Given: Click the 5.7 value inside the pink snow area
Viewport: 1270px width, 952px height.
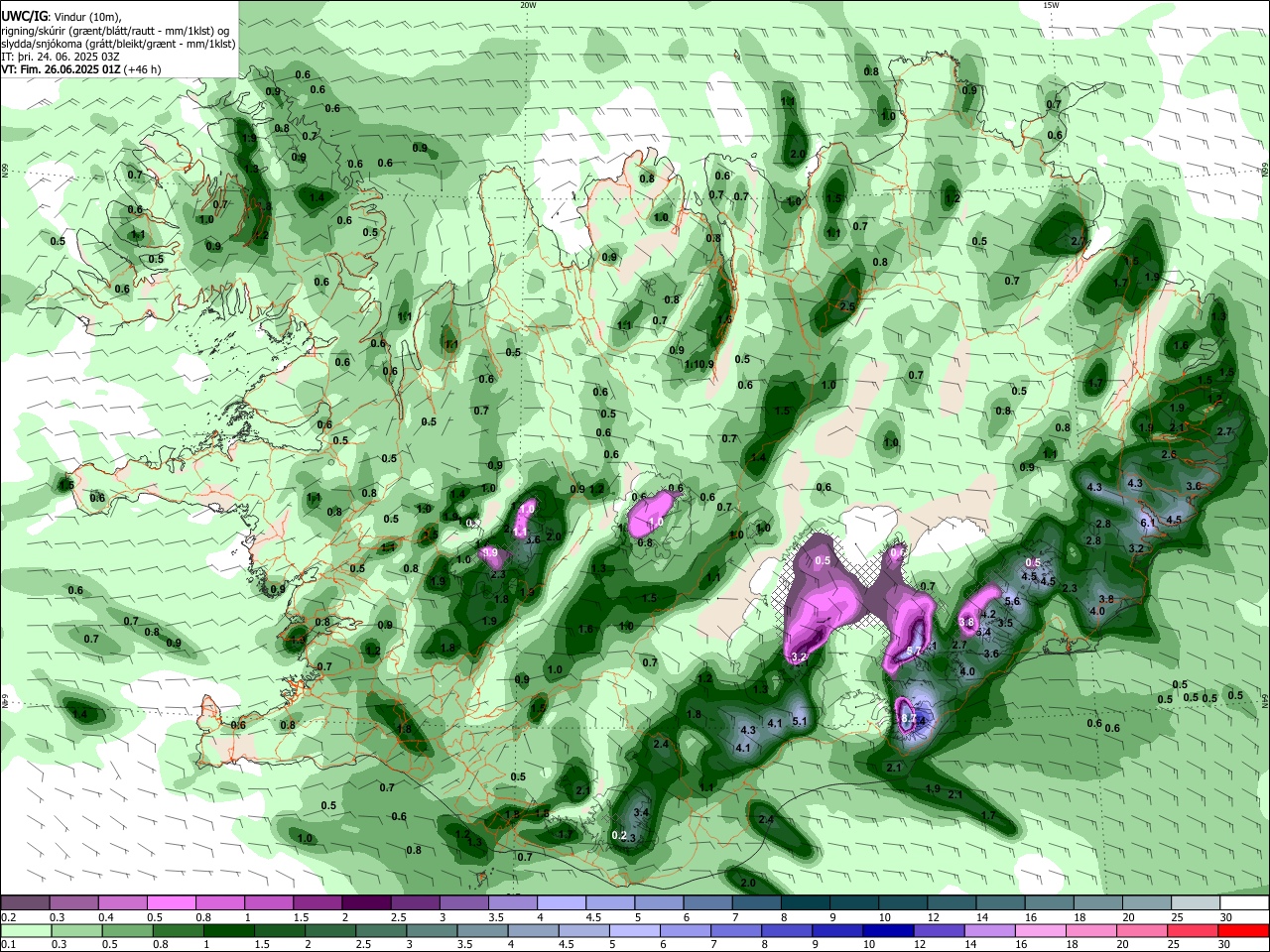Looking at the screenshot, I should [x=915, y=651].
